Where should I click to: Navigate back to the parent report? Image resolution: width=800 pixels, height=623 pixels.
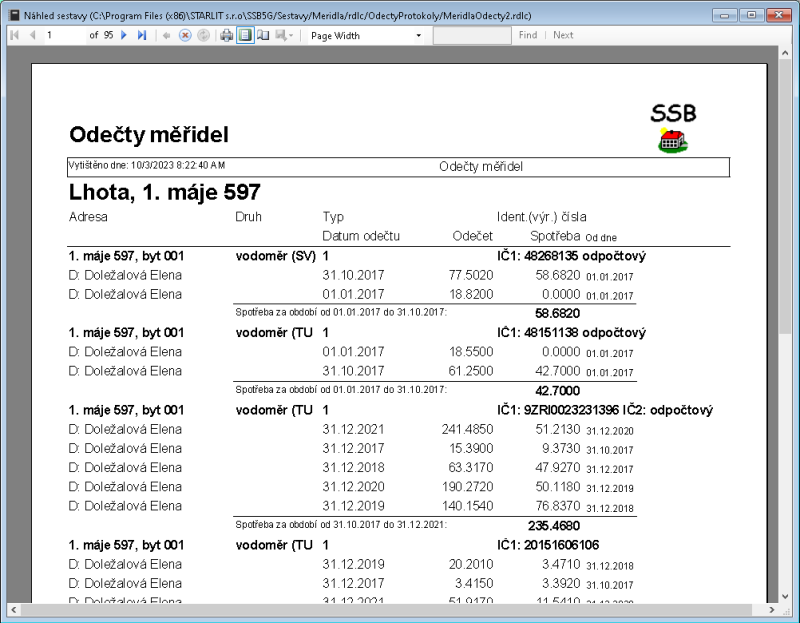coord(167,35)
